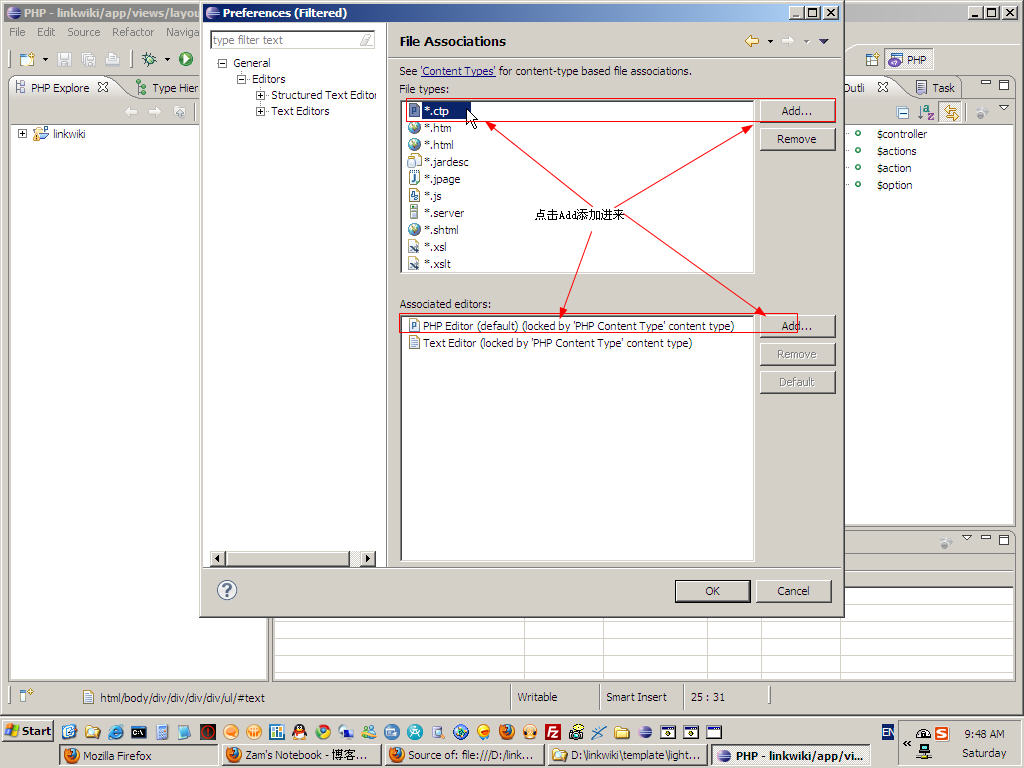Screen dimensions: 1024x768
Task: Select *.ctp in File types list
Action: (x=437, y=111)
